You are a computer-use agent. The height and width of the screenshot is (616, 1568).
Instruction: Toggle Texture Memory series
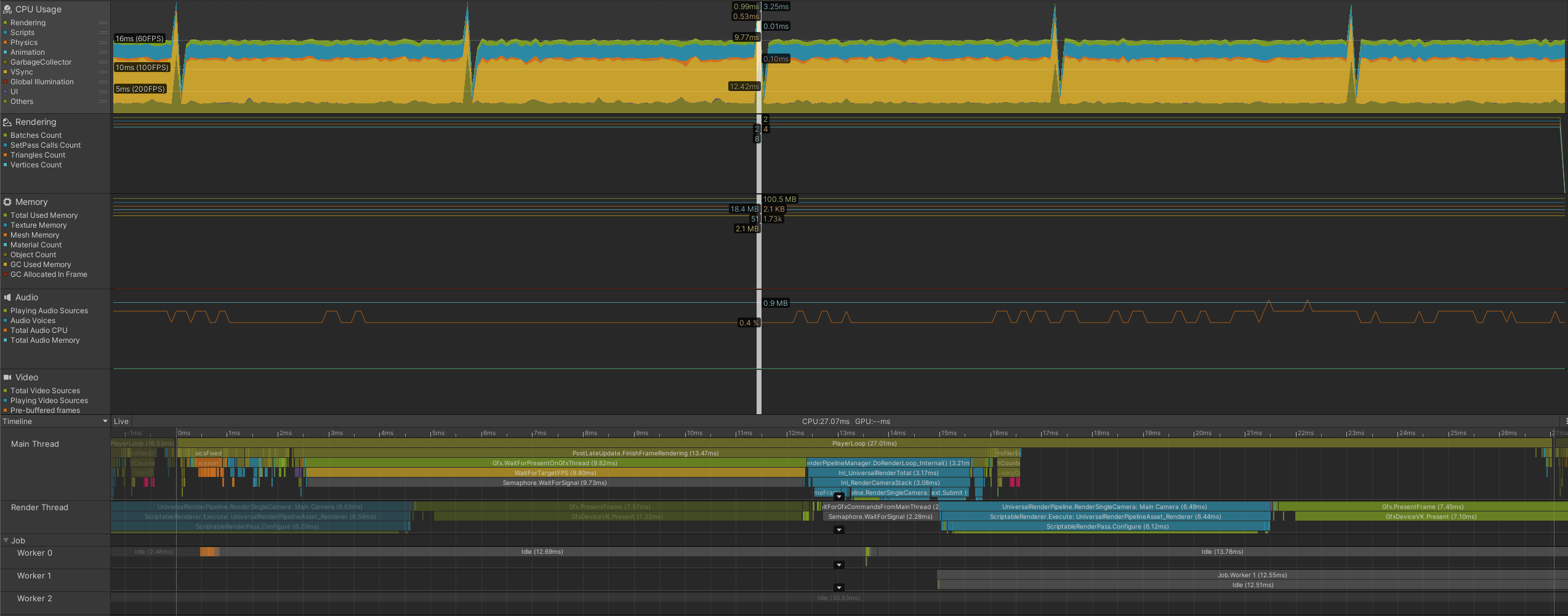[x=6, y=225]
